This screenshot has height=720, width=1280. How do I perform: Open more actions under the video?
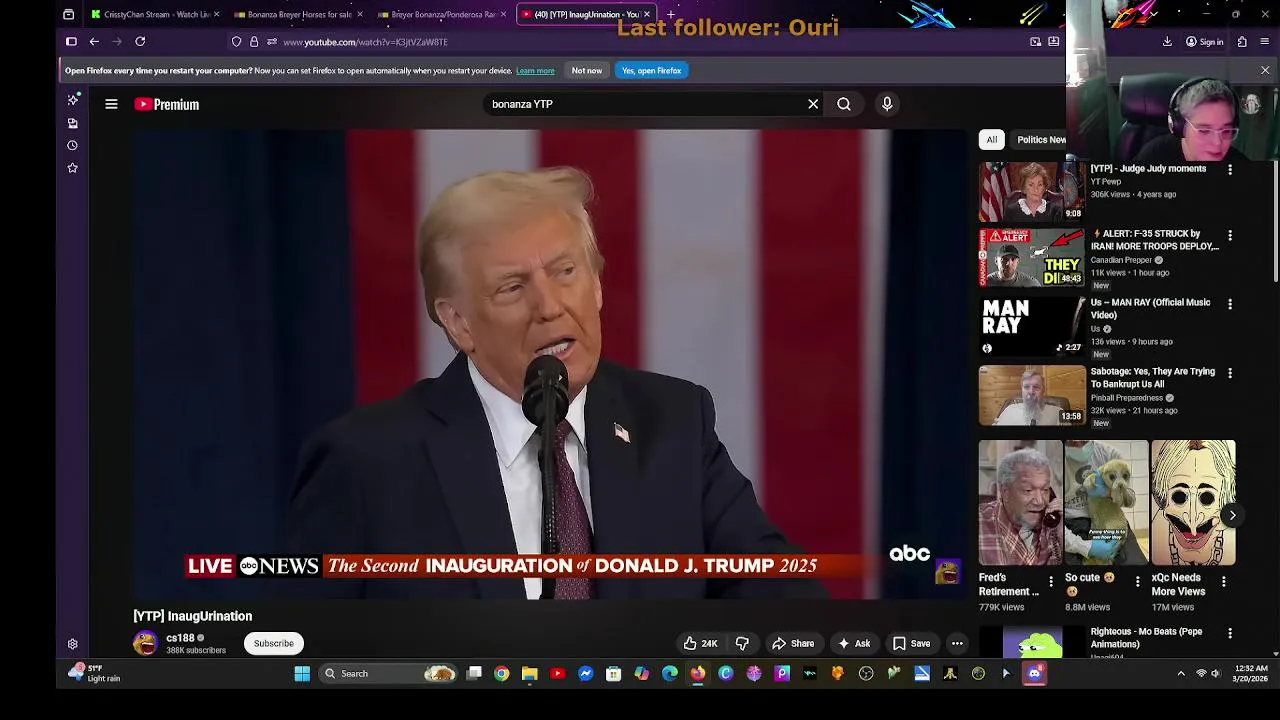(957, 644)
